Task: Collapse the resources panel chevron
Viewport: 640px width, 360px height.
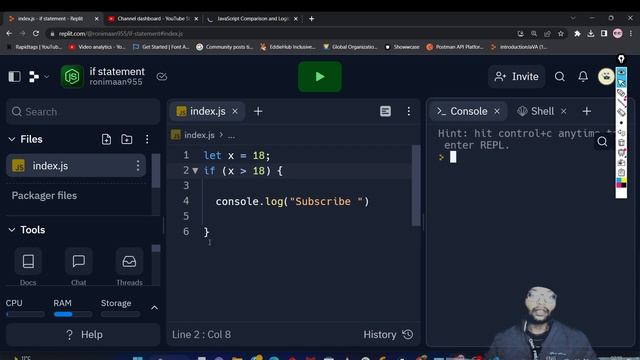Action: pyautogui.click(x=155, y=308)
